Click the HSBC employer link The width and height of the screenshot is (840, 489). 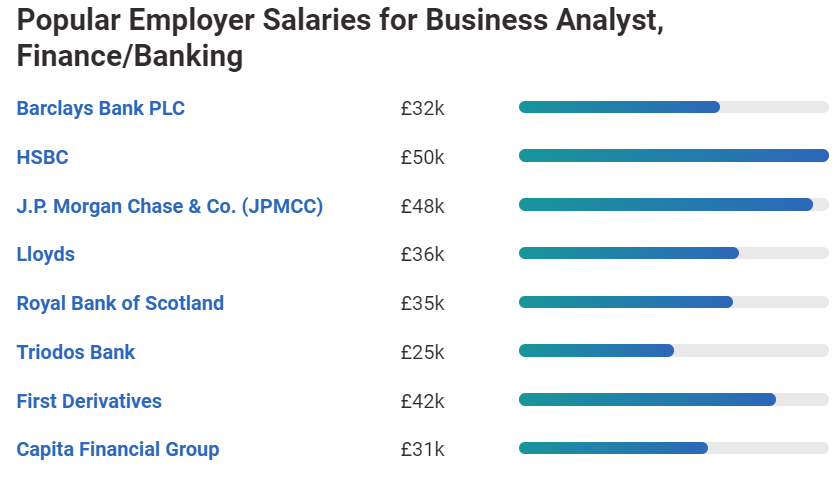[42, 157]
